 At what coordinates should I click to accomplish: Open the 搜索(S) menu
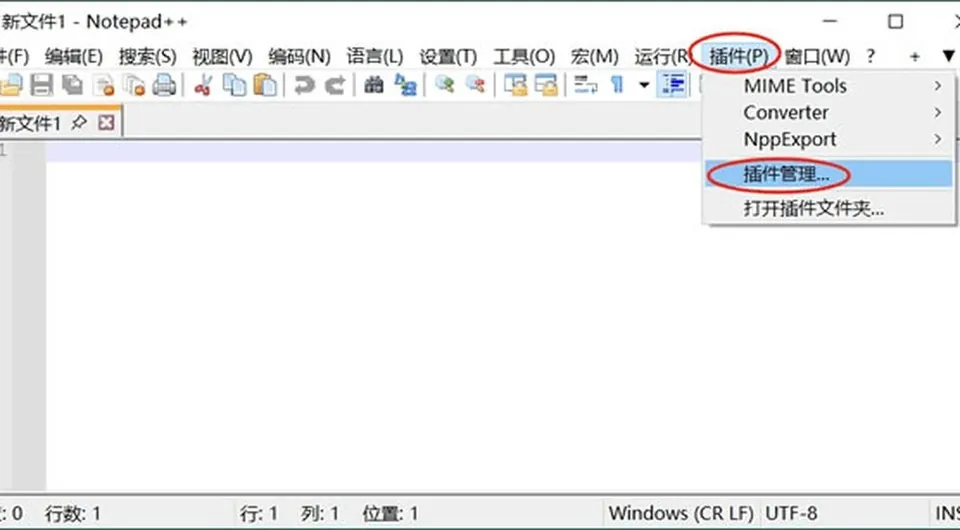coord(148,57)
